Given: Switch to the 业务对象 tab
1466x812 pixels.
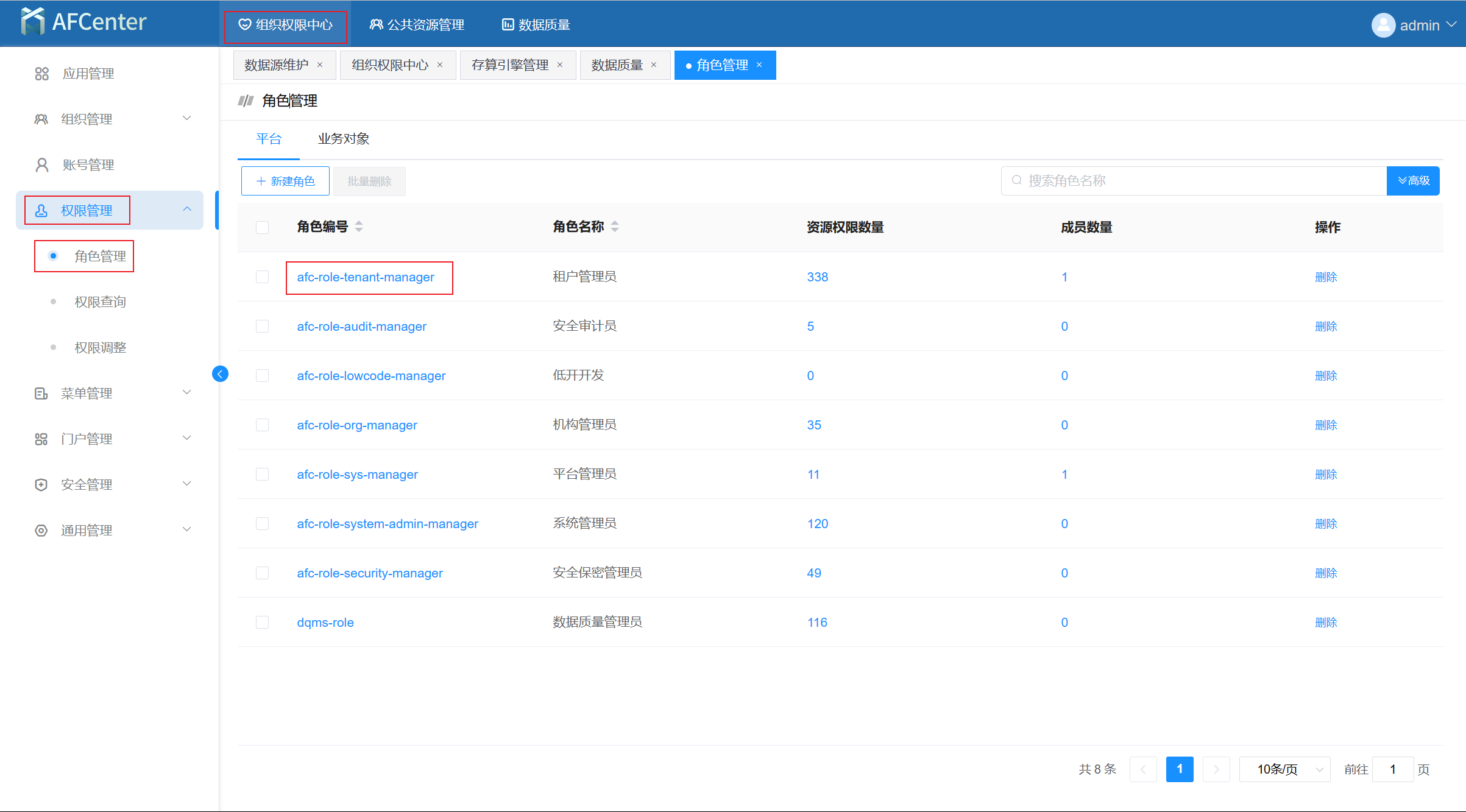Looking at the screenshot, I should pyautogui.click(x=344, y=139).
